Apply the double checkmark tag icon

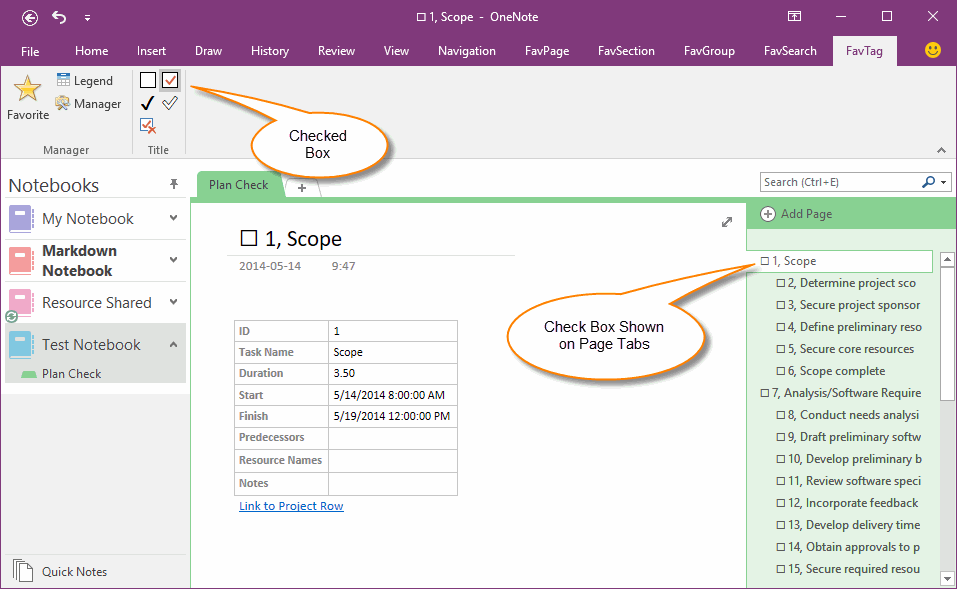click(x=169, y=102)
